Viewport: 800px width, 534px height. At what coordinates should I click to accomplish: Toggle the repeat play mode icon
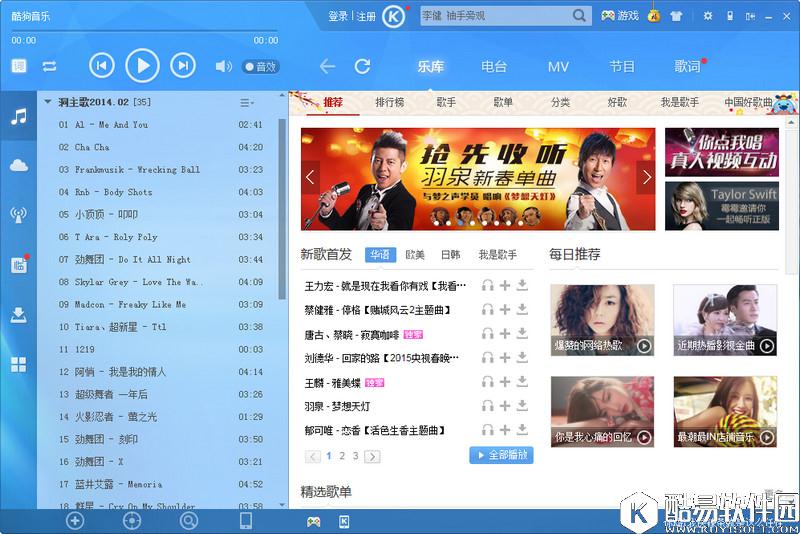[x=49, y=66]
